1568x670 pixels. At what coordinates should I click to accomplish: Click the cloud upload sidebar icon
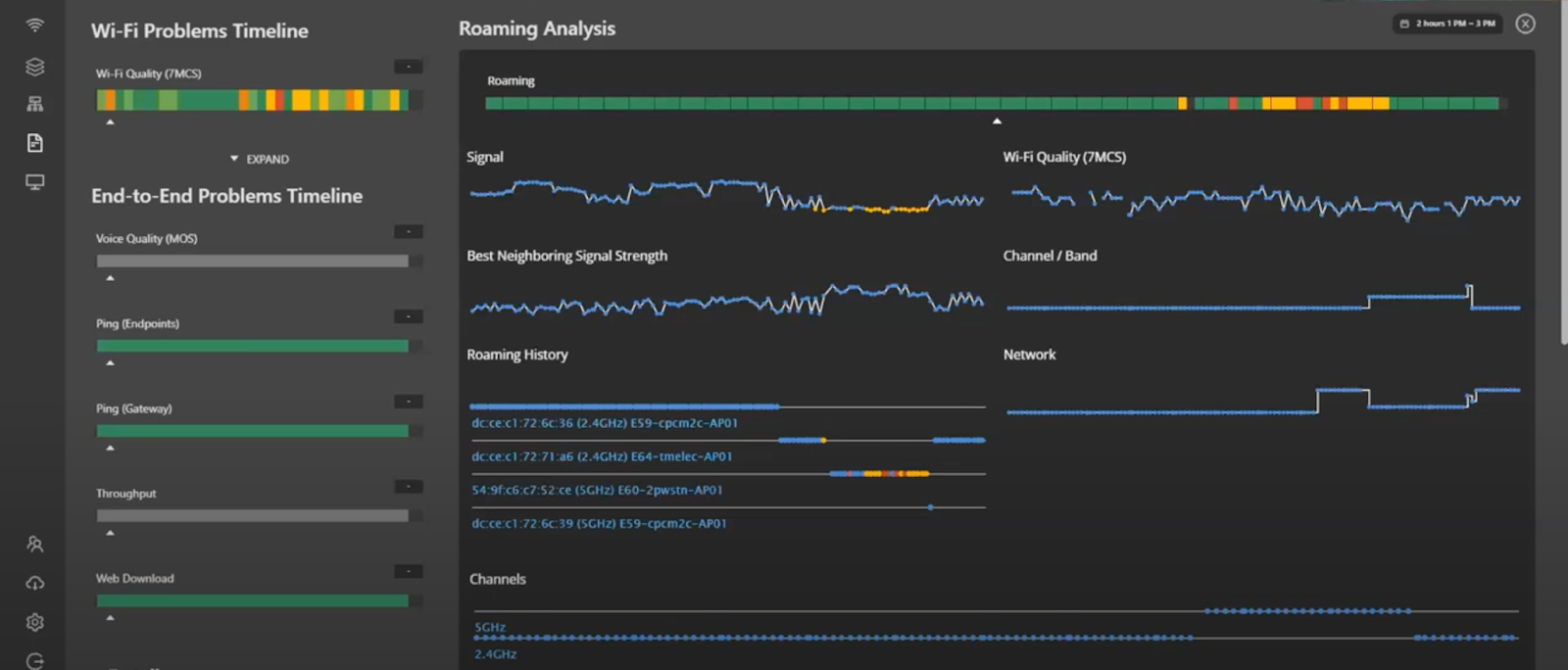pos(35,584)
